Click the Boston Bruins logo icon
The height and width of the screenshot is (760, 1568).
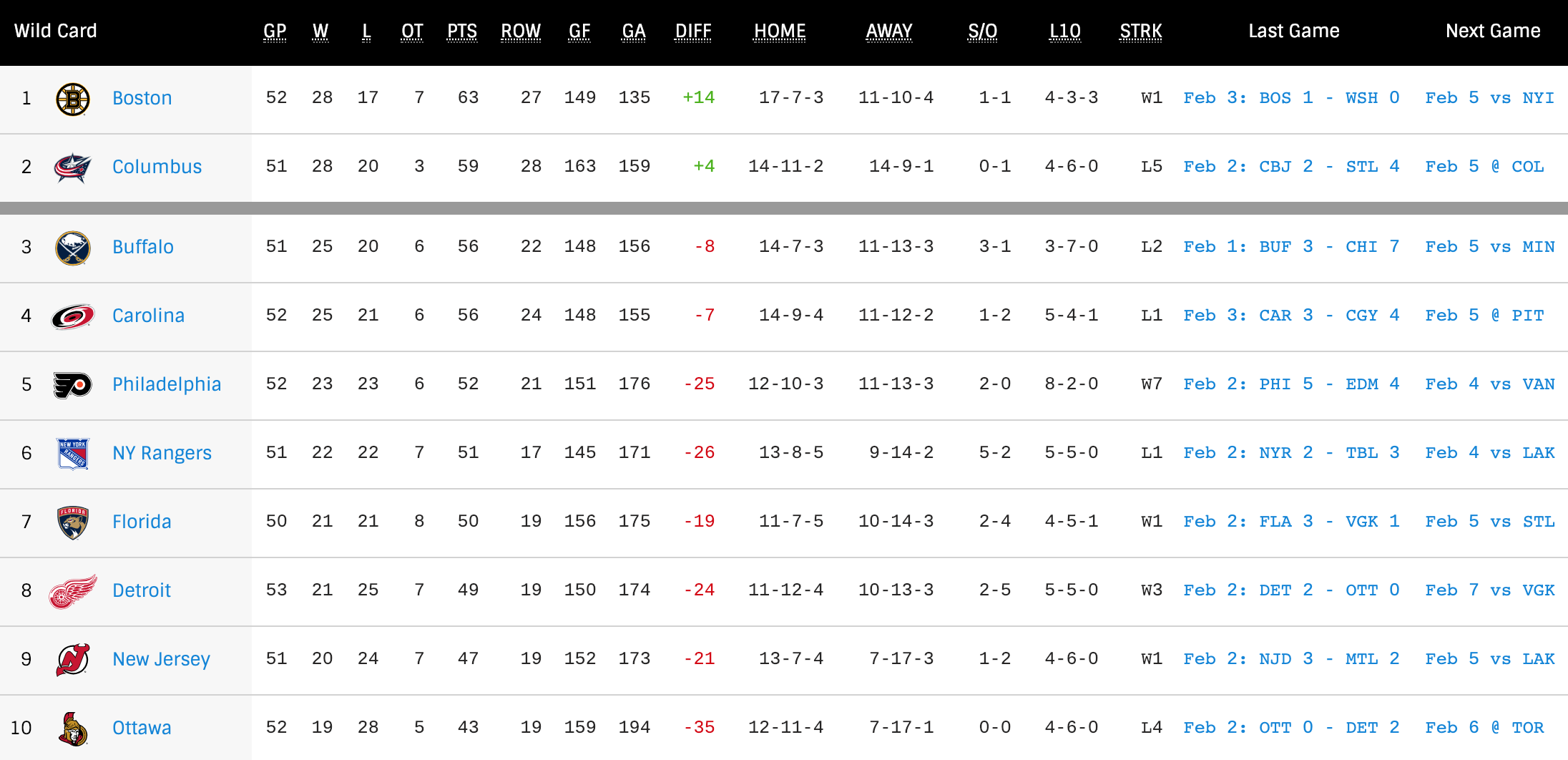point(73,99)
